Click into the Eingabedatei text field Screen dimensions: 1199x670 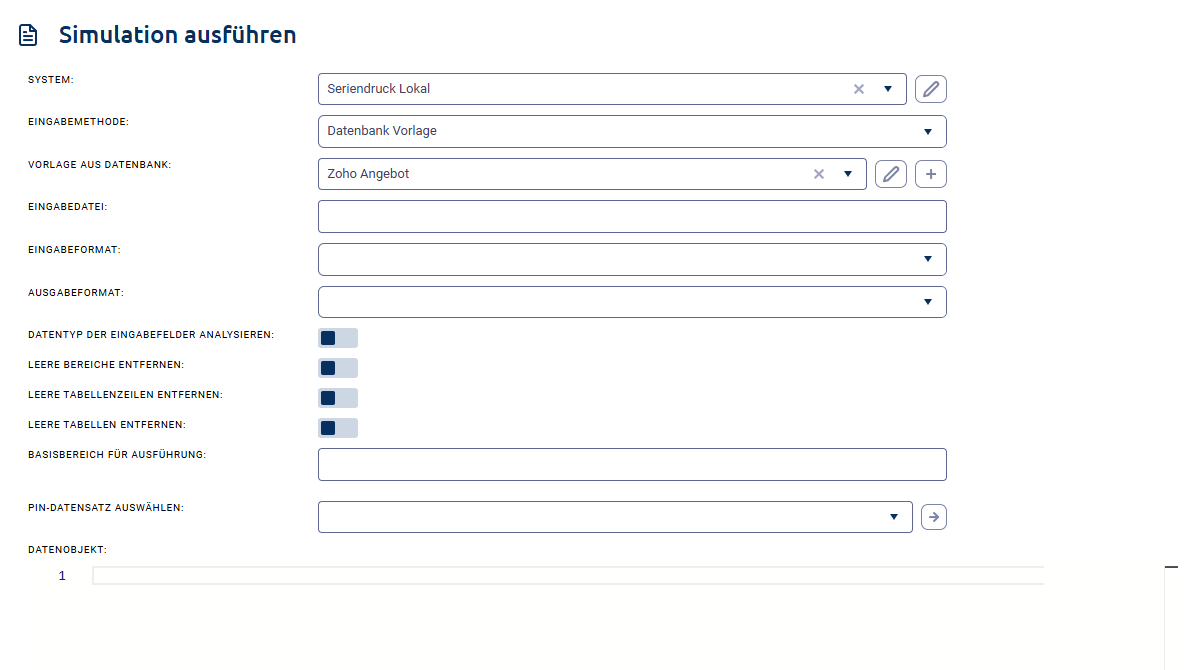point(631,217)
